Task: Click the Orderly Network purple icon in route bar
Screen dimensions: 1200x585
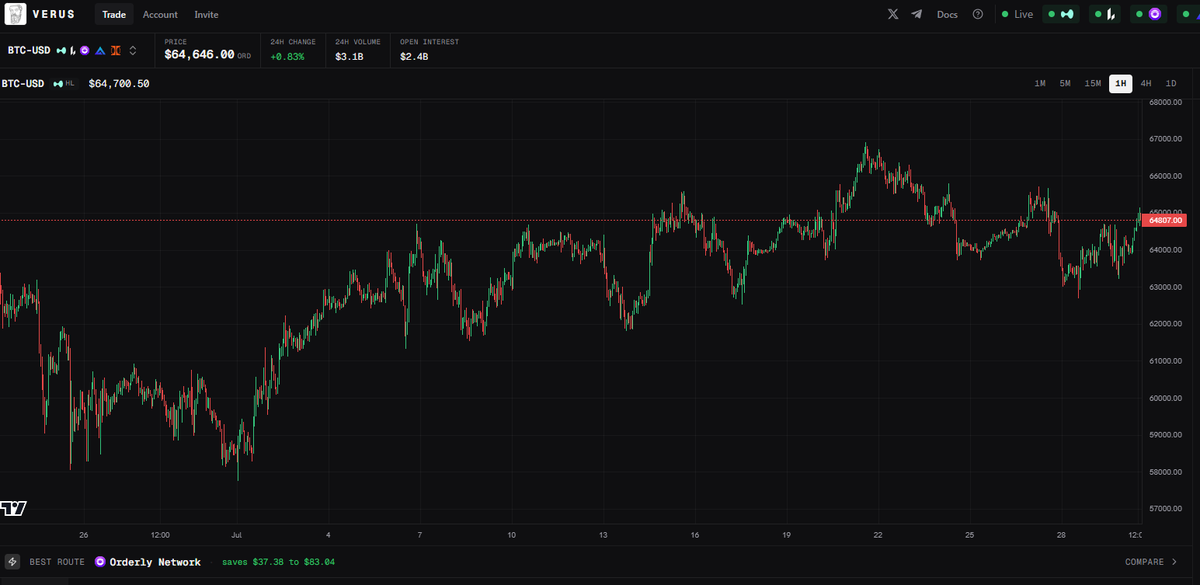Action: click(x=100, y=562)
